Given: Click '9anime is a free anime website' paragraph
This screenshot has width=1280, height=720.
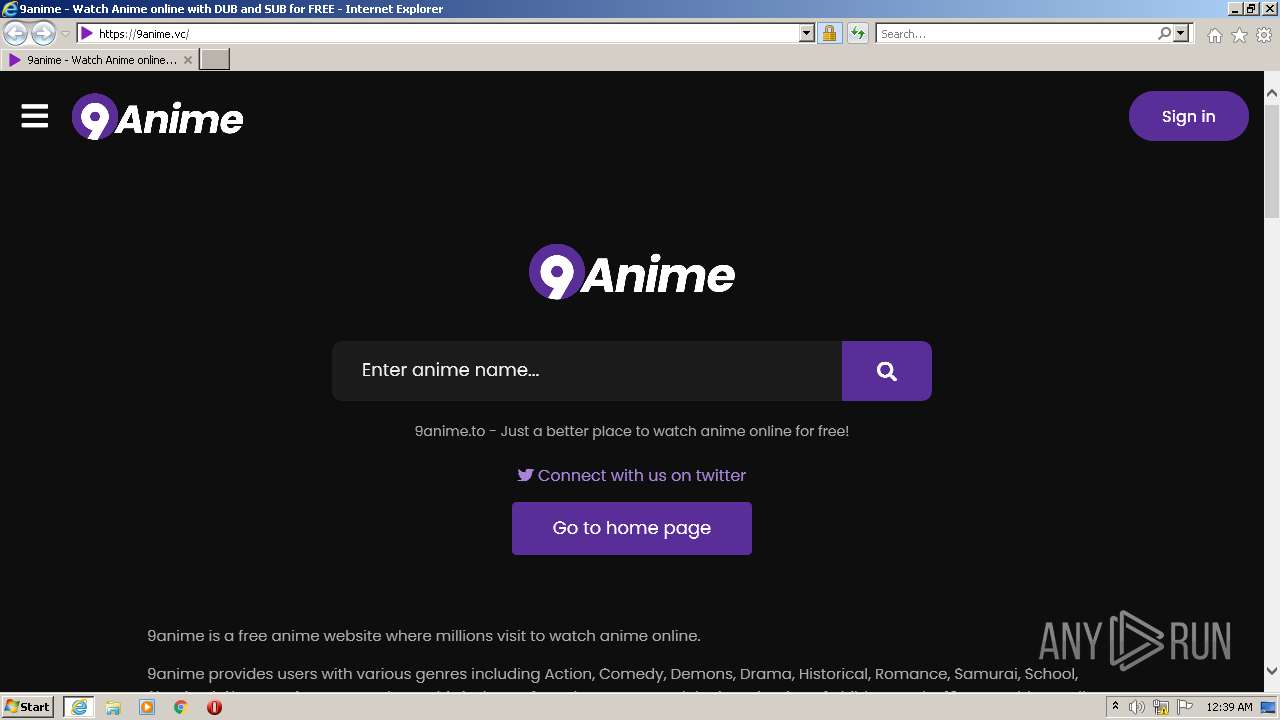Looking at the screenshot, I should [x=424, y=636].
